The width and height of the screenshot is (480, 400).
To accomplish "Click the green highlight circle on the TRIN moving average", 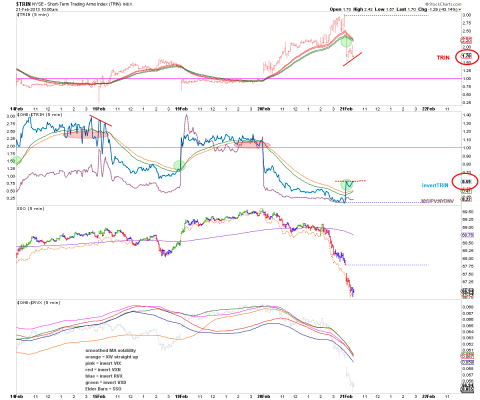I will 346,41.
